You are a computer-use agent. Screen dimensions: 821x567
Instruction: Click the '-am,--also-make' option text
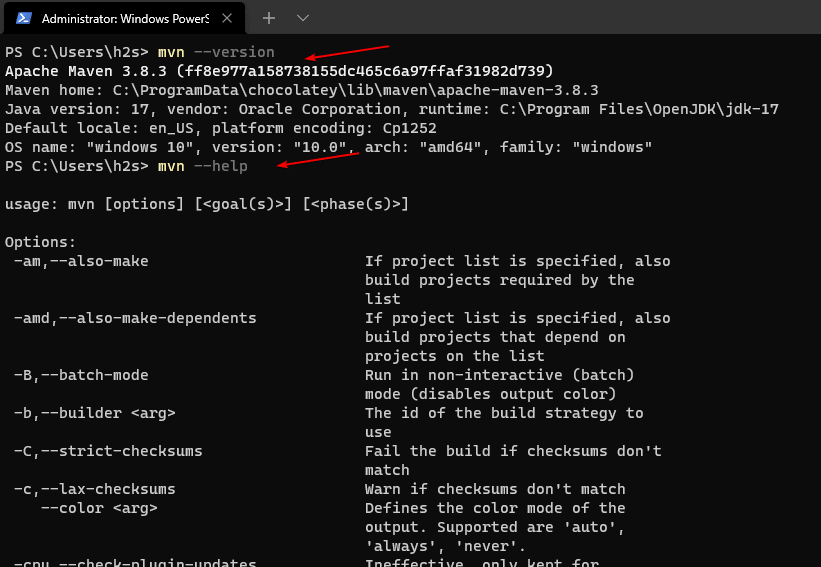click(x=81, y=261)
